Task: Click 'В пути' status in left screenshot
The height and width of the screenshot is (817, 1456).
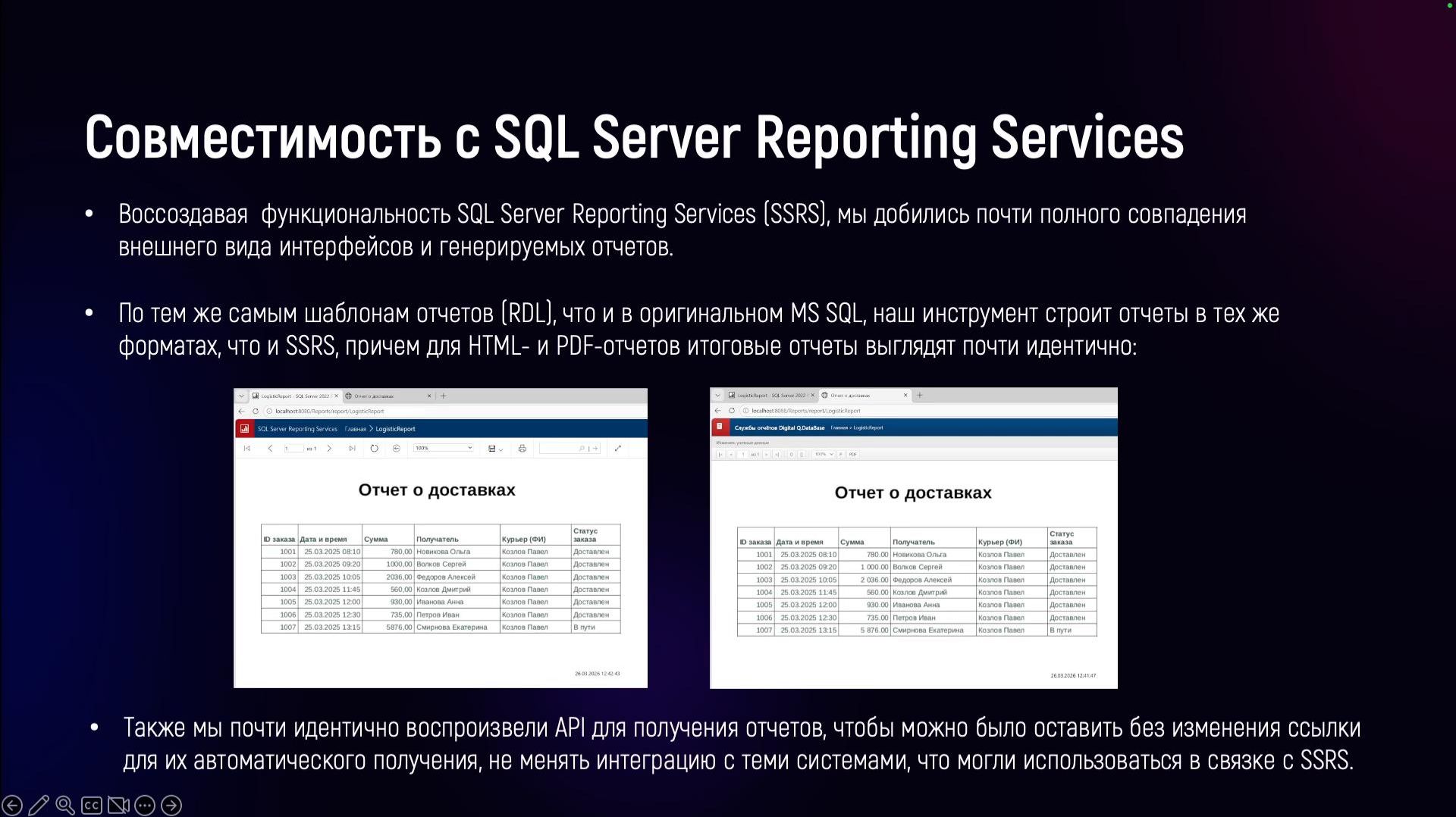Action: (585, 628)
